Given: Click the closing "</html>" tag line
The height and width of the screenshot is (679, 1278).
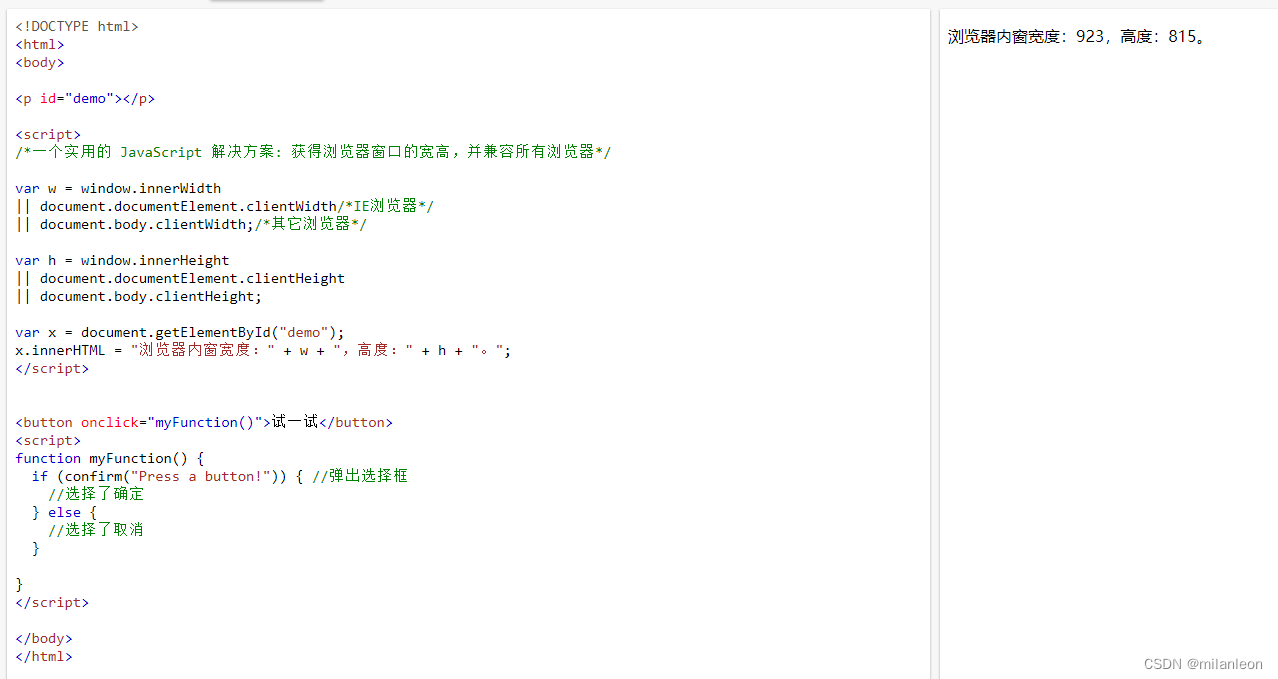Looking at the screenshot, I should pyautogui.click(x=44, y=656).
